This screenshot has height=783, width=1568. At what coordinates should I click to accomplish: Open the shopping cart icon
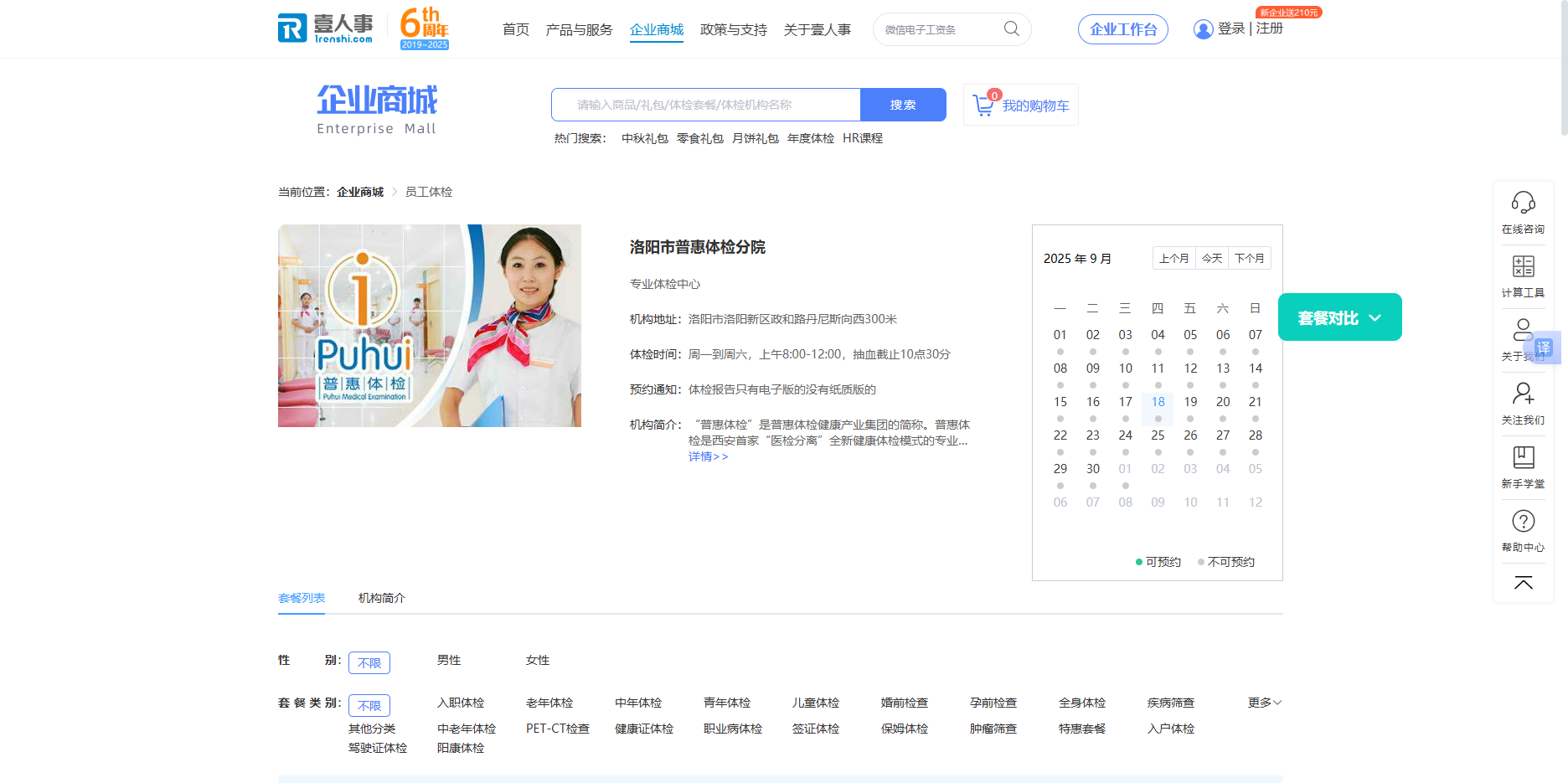pos(983,105)
